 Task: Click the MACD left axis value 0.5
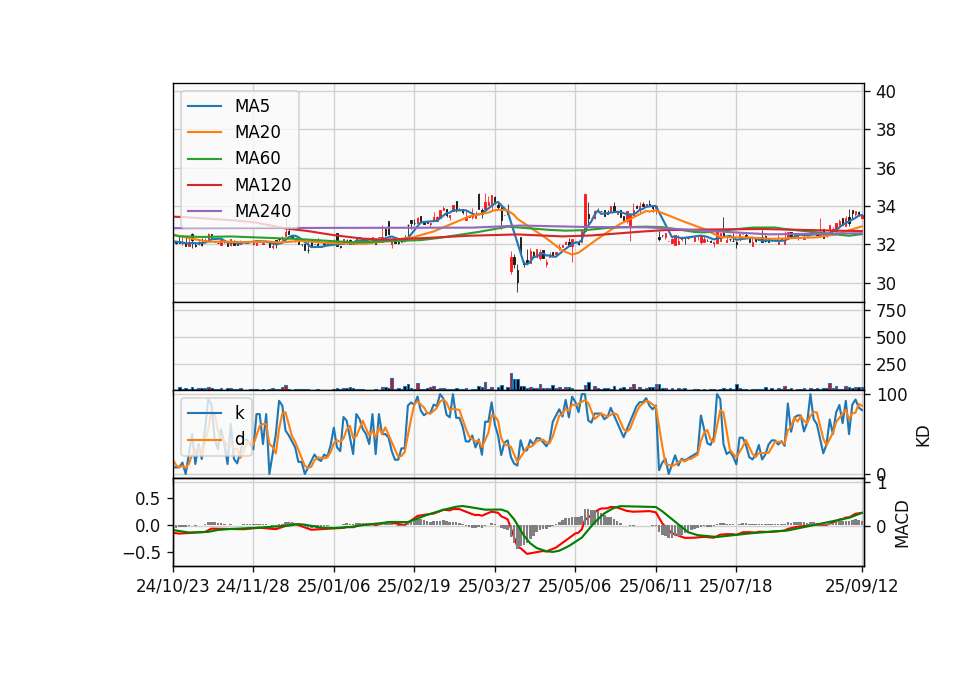pyautogui.click(x=148, y=499)
